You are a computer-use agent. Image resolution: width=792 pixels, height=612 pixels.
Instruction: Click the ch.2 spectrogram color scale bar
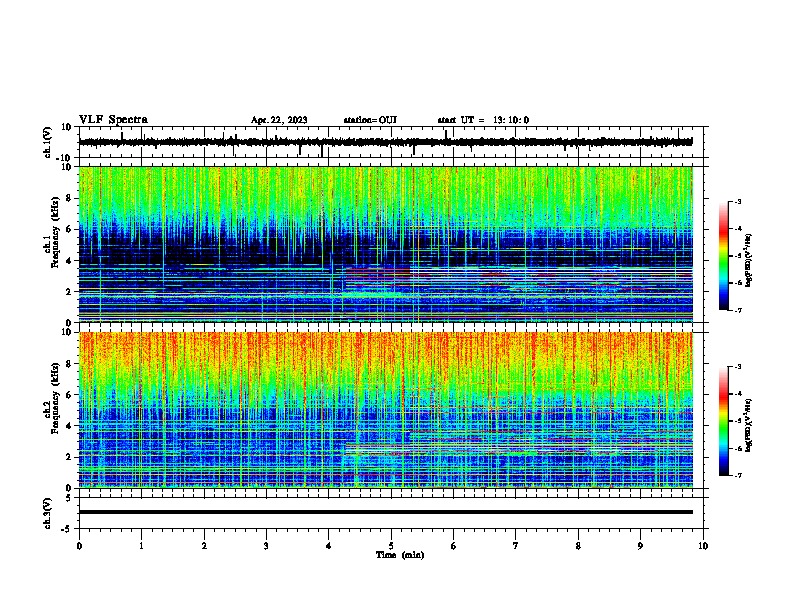724,421
